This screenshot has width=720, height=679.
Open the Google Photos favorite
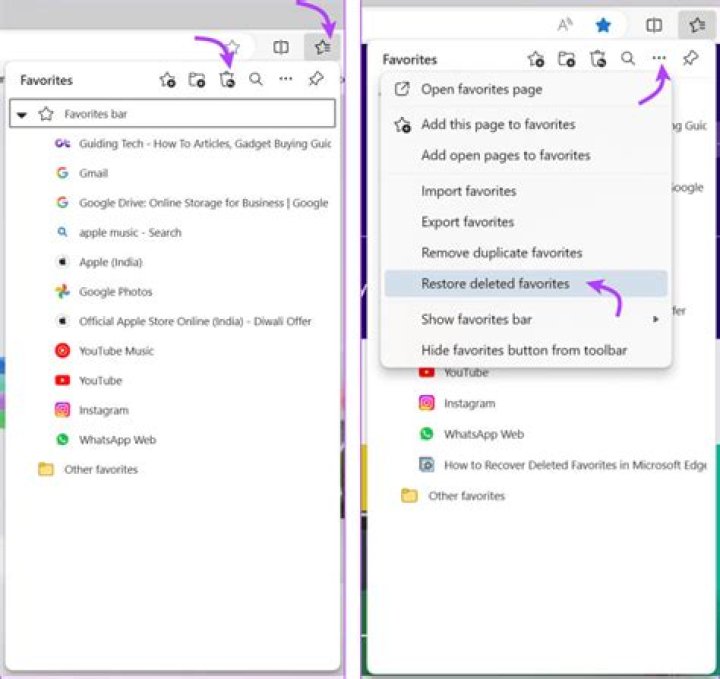[x=116, y=292]
